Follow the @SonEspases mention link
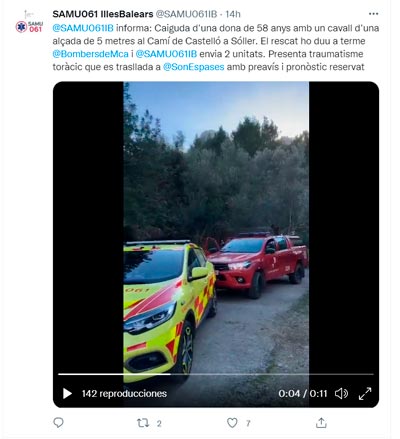 point(193,67)
